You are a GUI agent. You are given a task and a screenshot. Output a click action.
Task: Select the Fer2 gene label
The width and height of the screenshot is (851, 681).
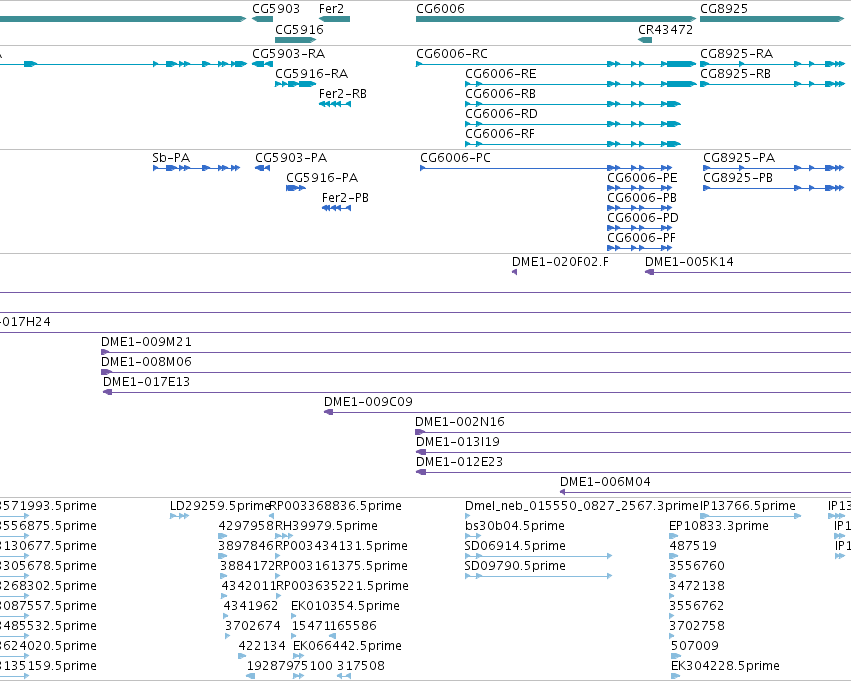331,9
